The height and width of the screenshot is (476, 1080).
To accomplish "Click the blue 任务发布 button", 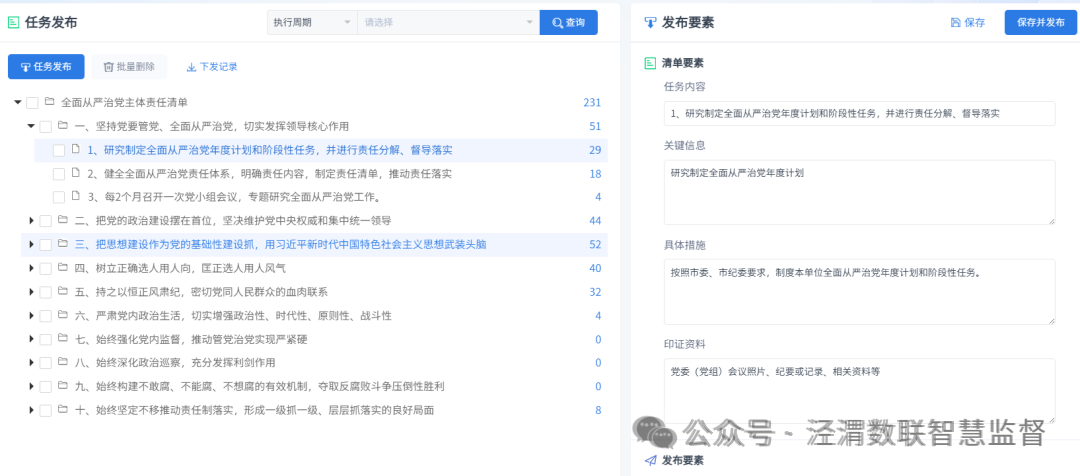I will pos(46,67).
